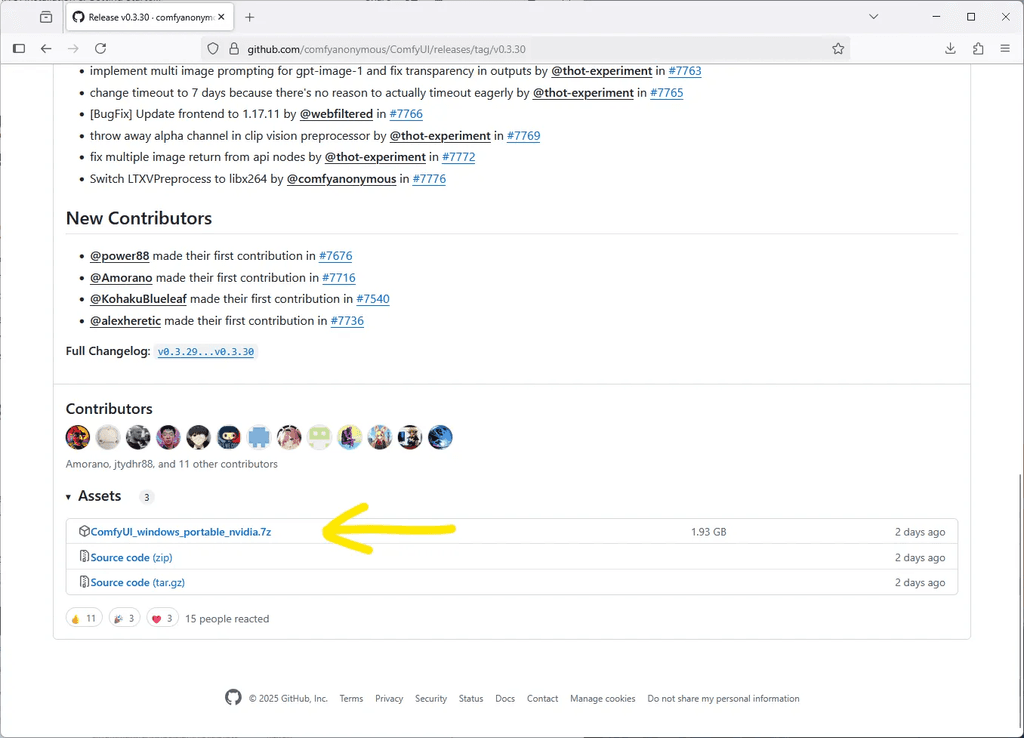Open the v0.3.29...v0.3.30 changelog link
The width and height of the screenshot is (1024, 738).
[x=205, y=351]
